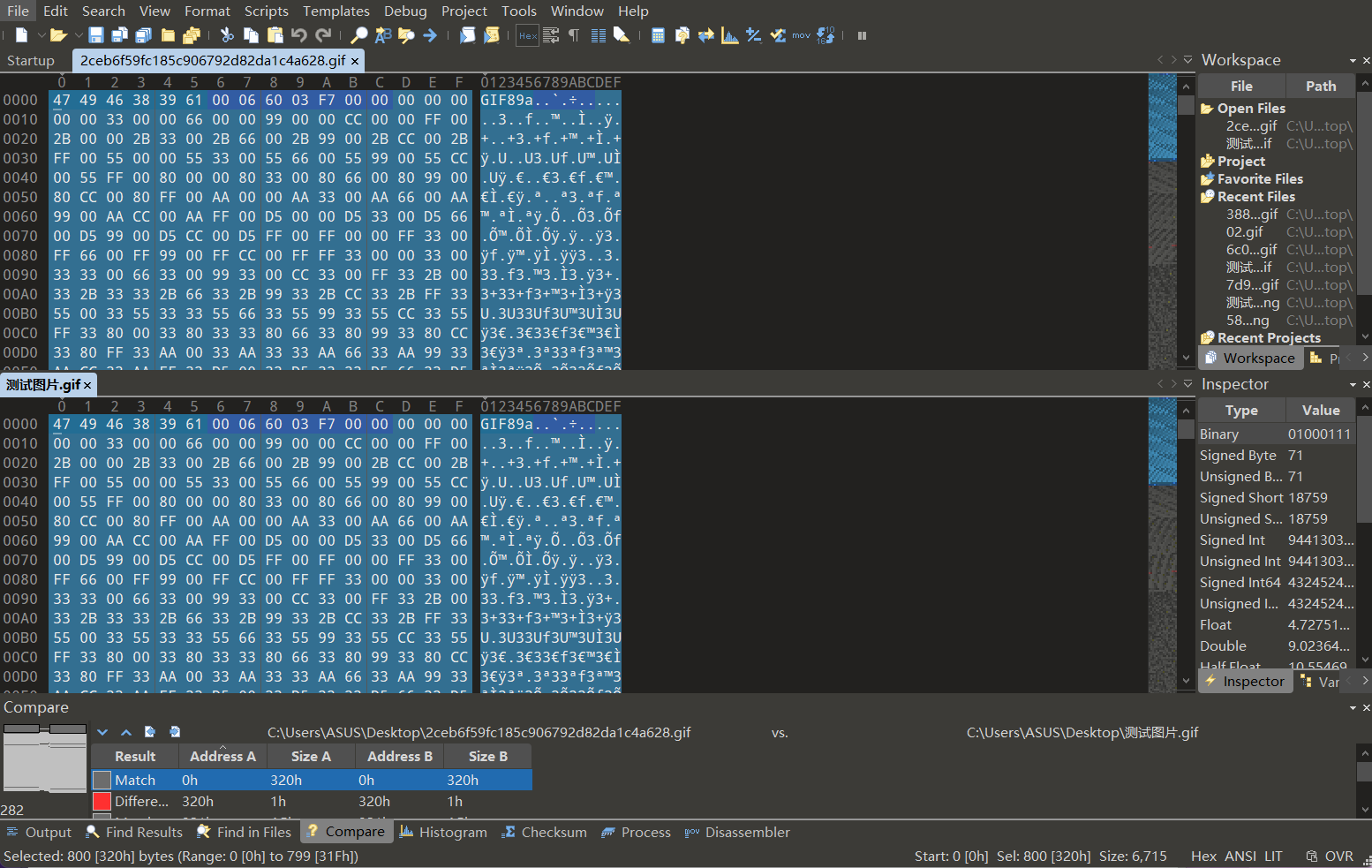The image size is (1372, 868).
Task: Select the Difference result row
Action: coord(312,801)
